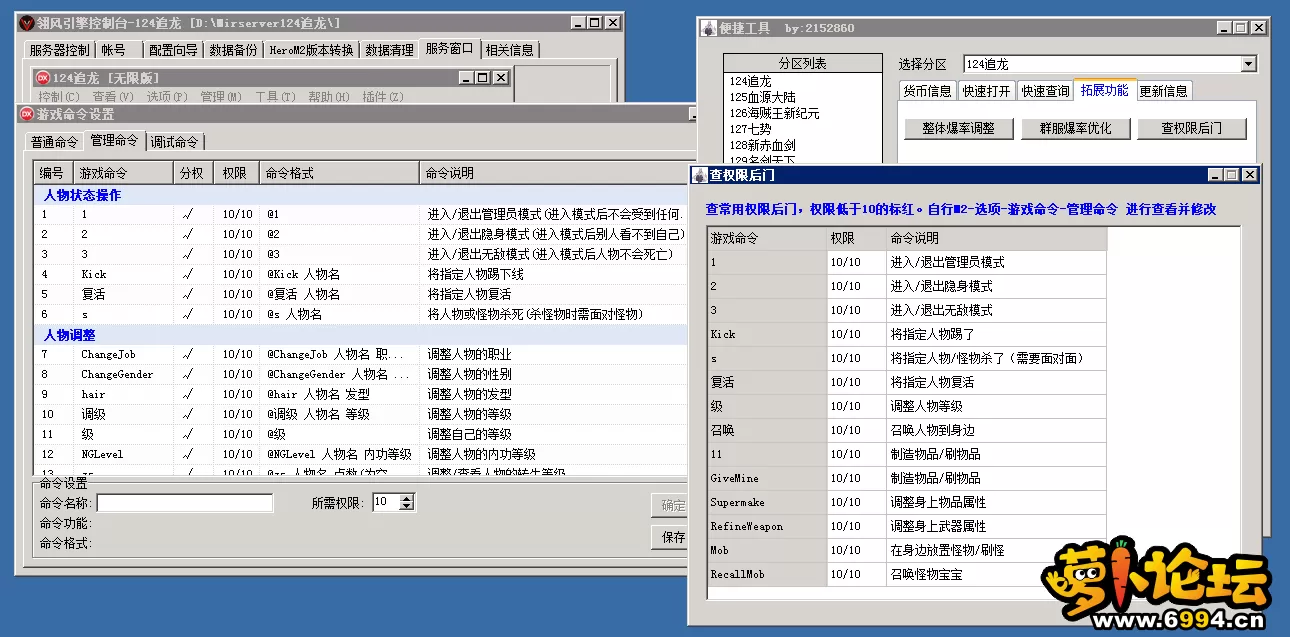
Task: Open the 帮助(H) menu
Action: coord(329,97)
